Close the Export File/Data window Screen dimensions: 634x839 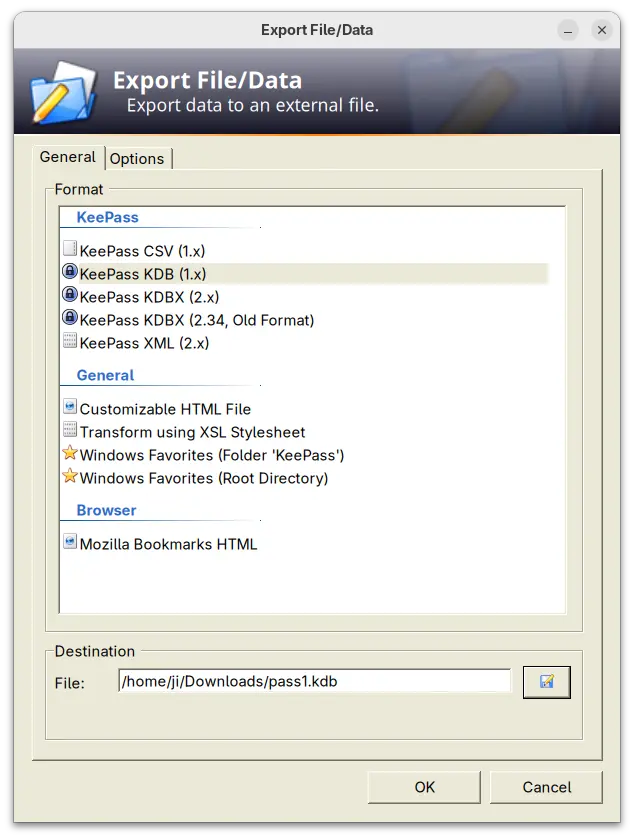(x=602, y=30)
